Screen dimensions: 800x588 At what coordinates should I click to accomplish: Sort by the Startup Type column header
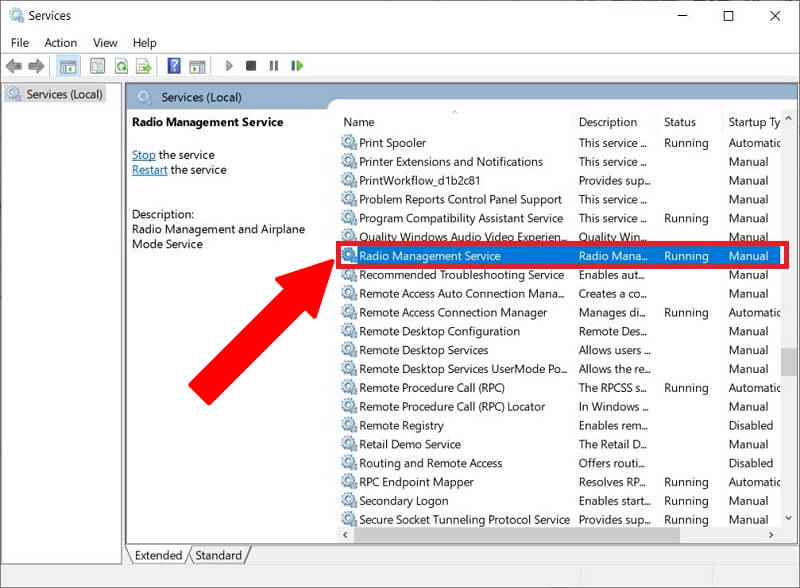755,121
